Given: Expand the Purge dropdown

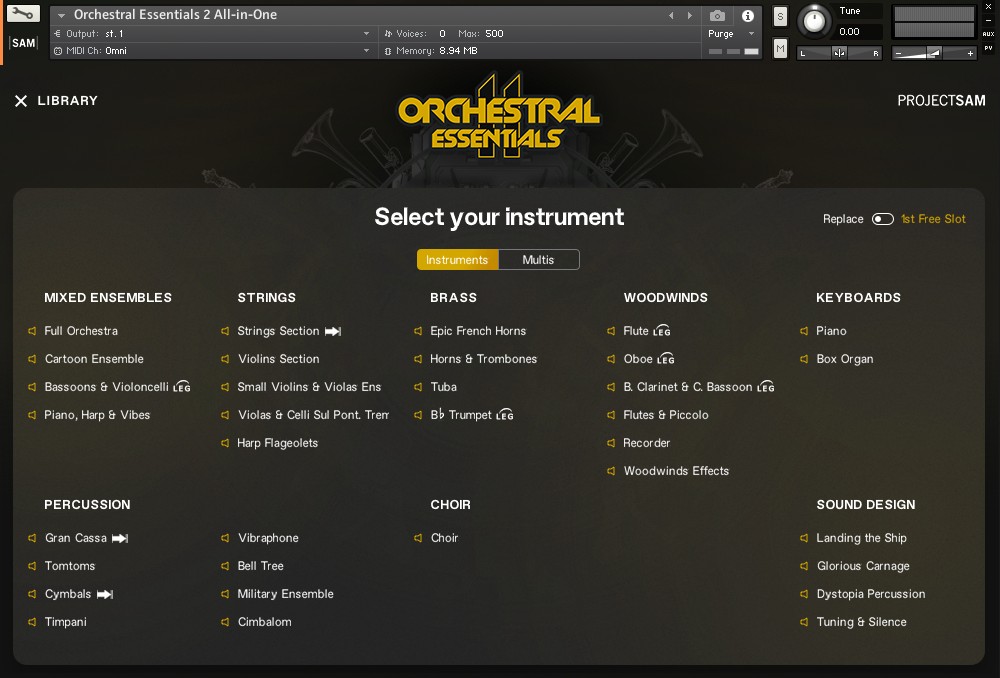Looking at the screenshot, I should click(x=733, y=33).
